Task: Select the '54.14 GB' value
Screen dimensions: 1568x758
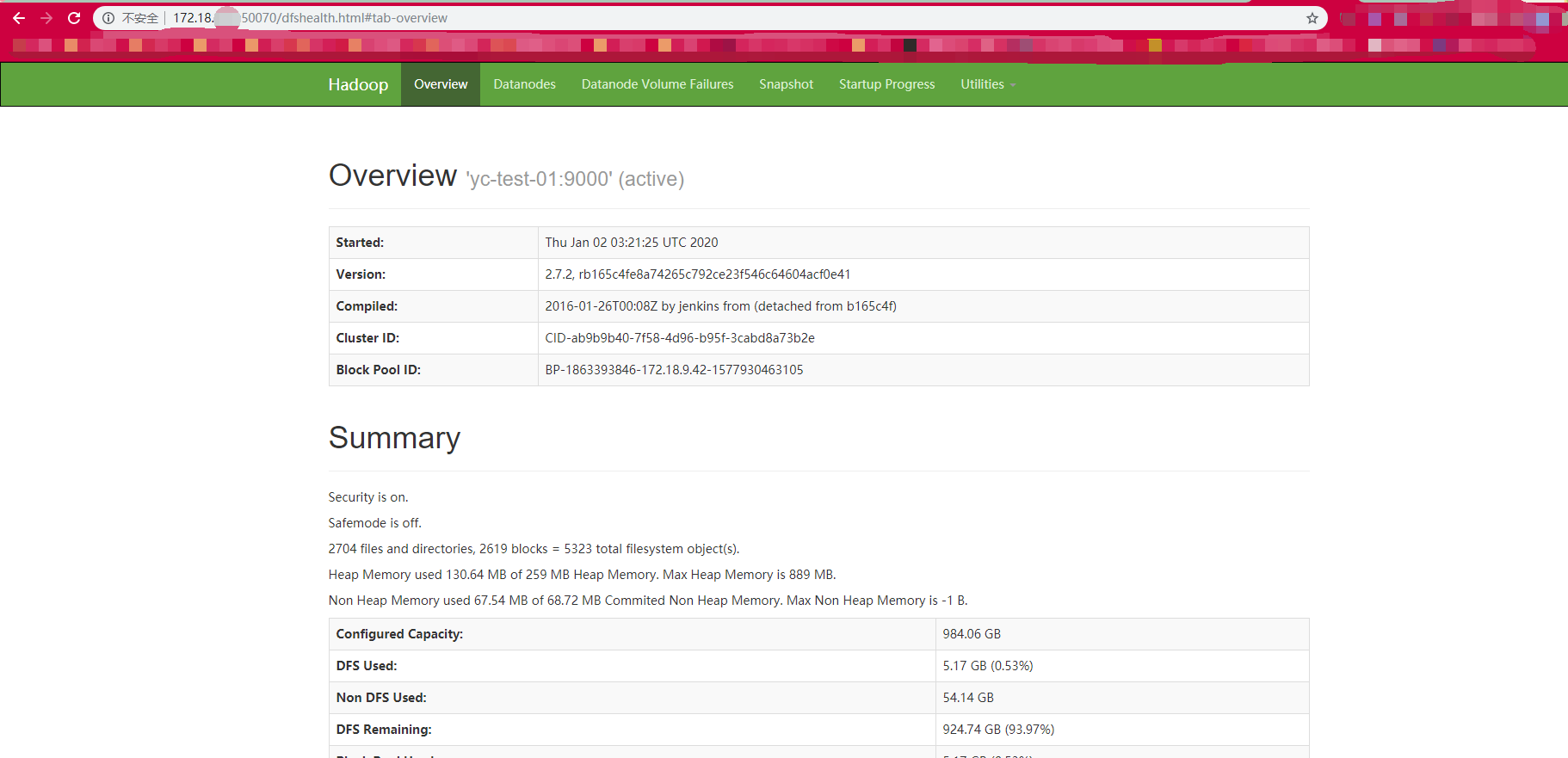Action: pos(968,698)
